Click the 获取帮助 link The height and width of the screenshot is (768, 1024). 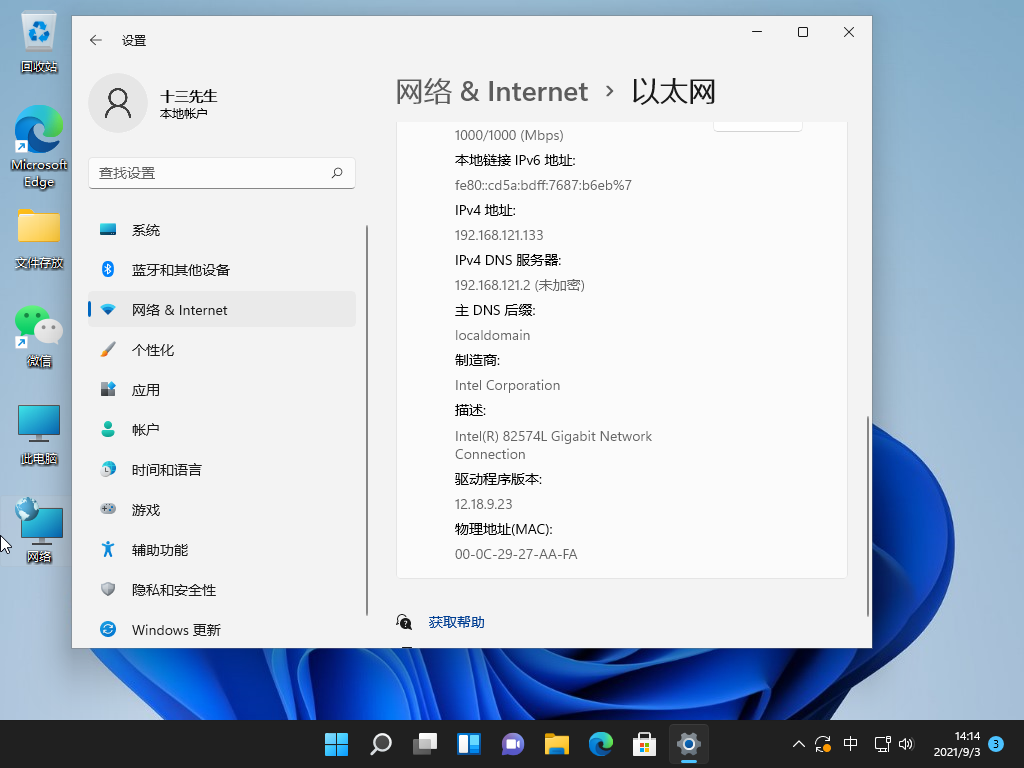click(x=457, y=621)
